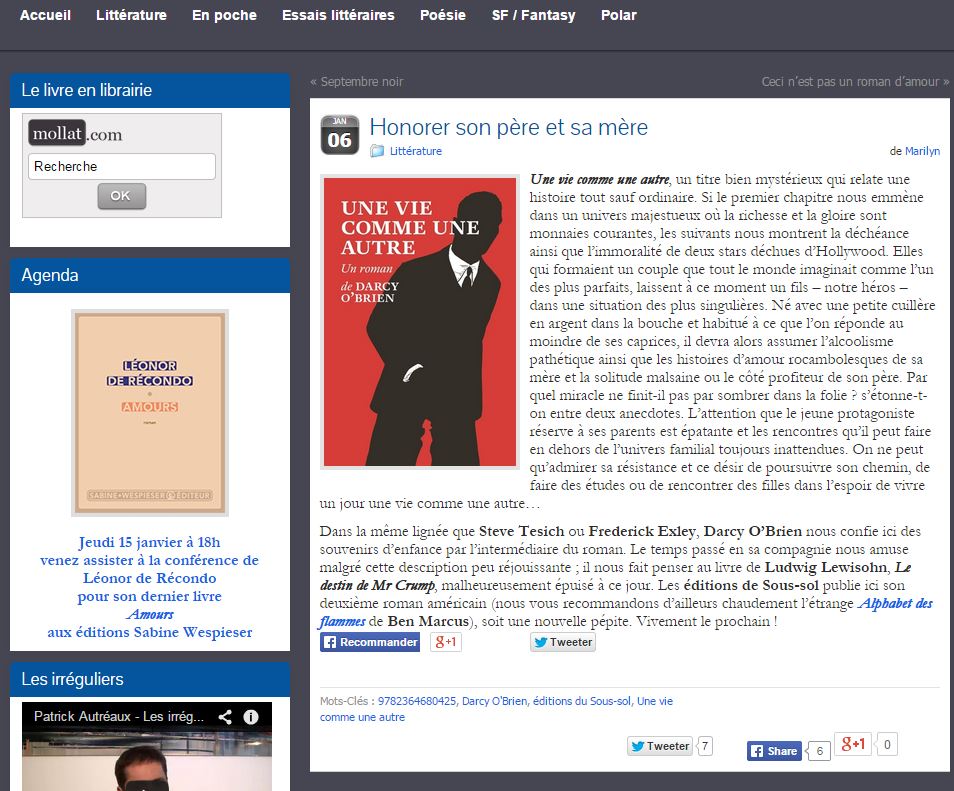
Task: Open the 9782364680425 tag
Action: pos(417,701)
